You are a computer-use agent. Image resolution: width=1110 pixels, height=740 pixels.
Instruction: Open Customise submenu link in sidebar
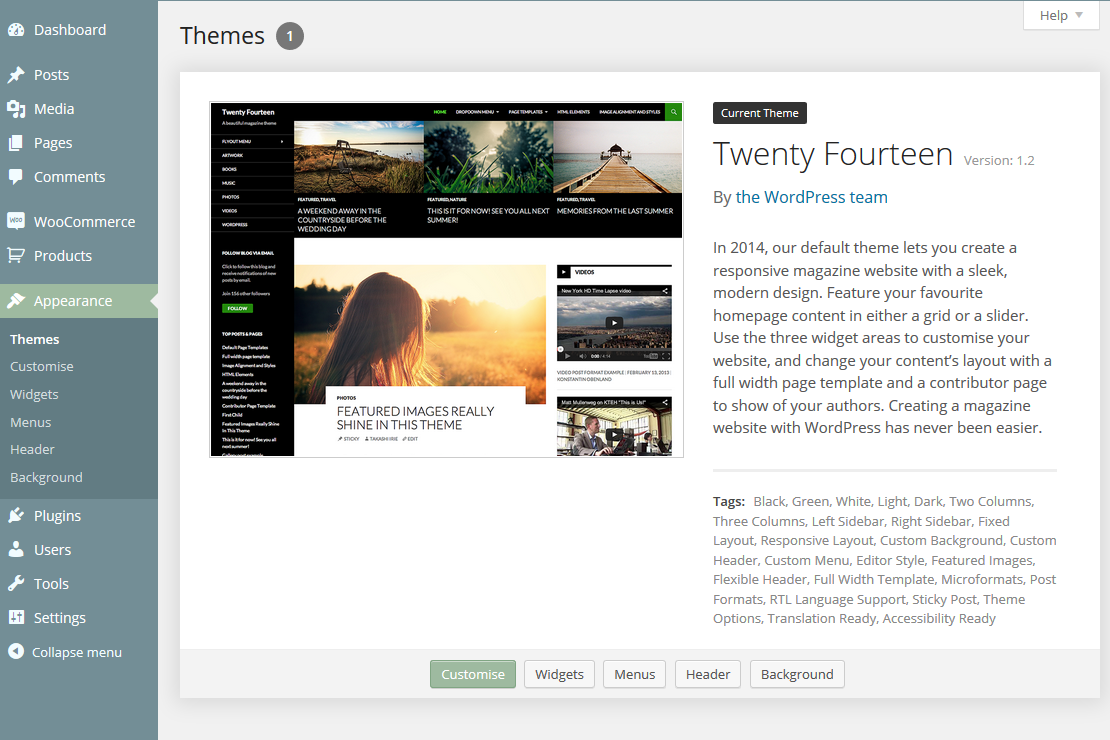tap(42, 366)
